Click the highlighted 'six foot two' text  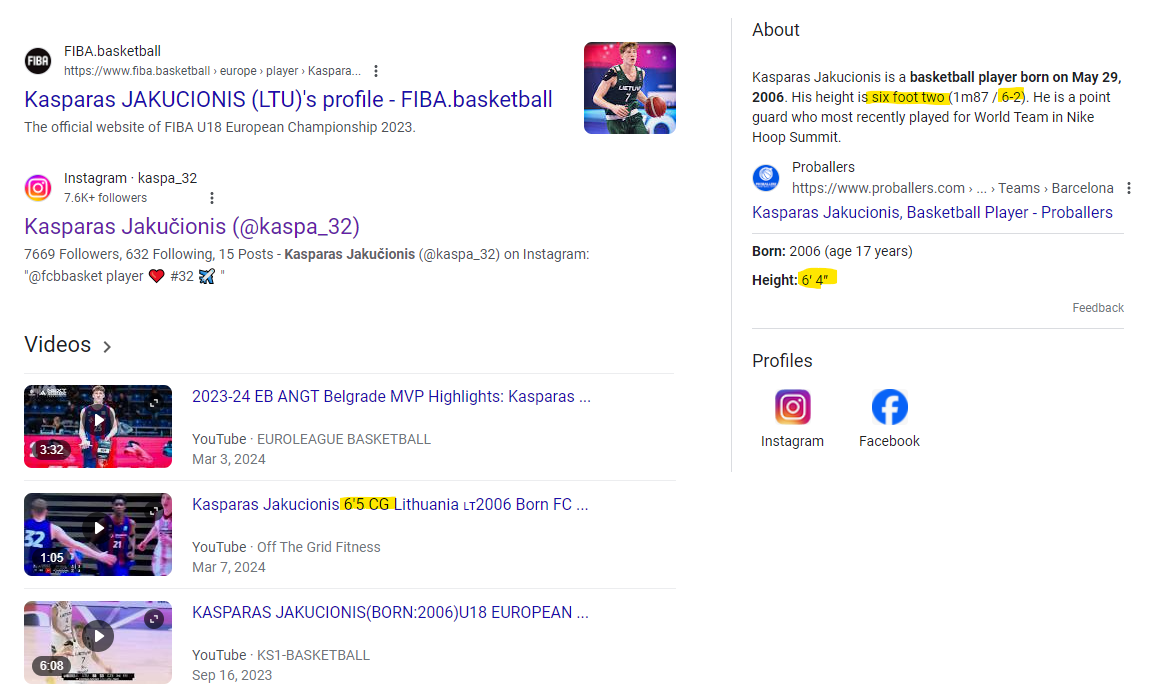click(908, 97)
